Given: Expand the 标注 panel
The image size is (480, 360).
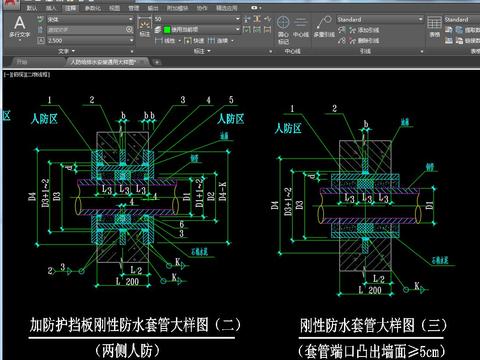Looking at the screenshot, I should (x=202, y=51).
